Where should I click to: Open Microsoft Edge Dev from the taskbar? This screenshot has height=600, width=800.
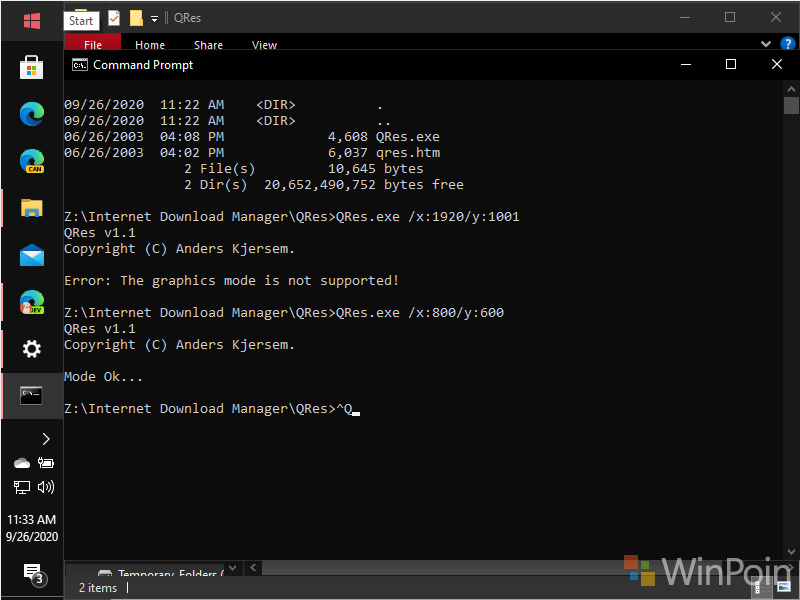click(x=32, y=302)
